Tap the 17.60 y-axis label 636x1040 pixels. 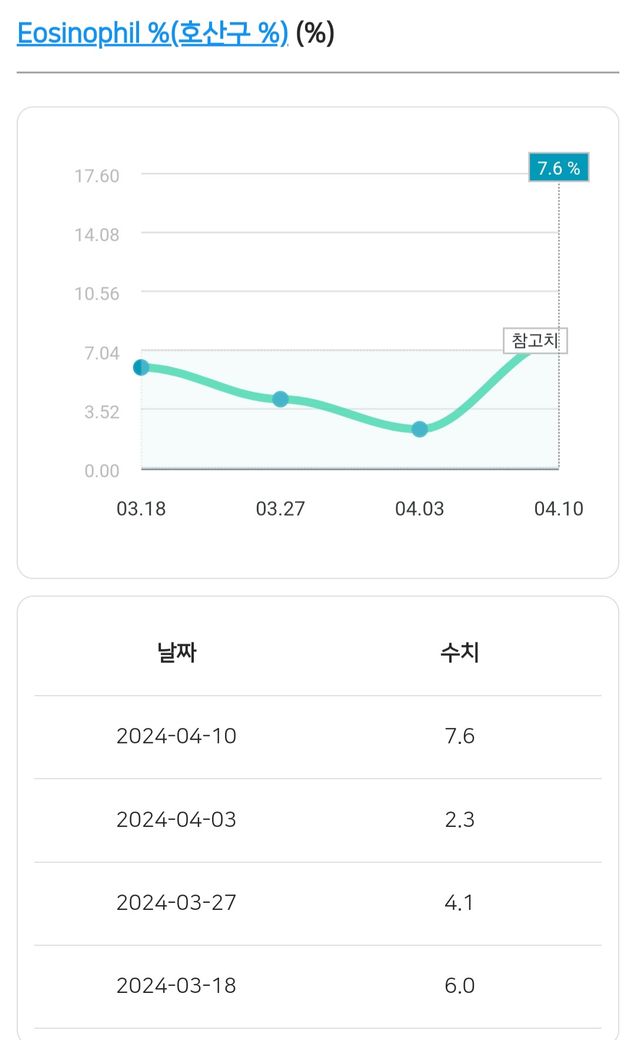pyautogui.click(x=96, y=176)
